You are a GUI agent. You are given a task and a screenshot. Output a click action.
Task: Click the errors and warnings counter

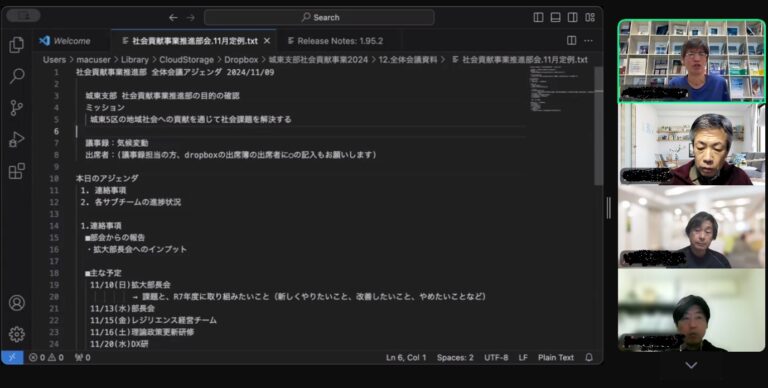[47, 358]
